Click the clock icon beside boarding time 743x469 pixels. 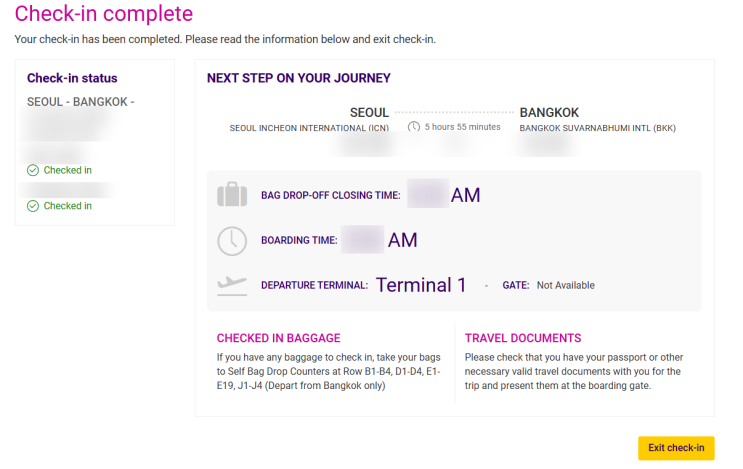232,240
